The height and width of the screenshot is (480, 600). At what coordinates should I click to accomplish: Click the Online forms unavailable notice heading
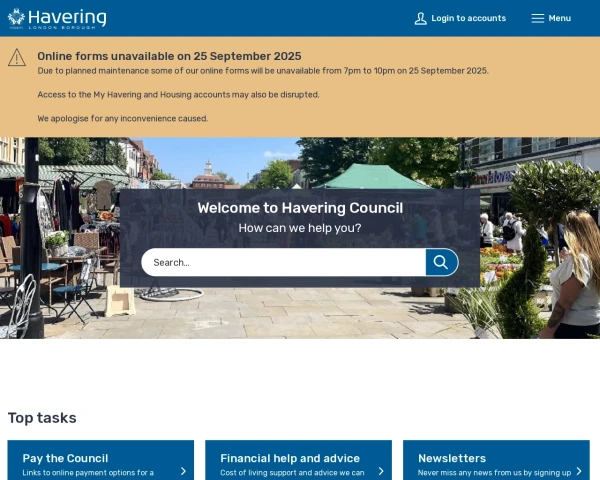pyautogui.click(x=169, y=56)
